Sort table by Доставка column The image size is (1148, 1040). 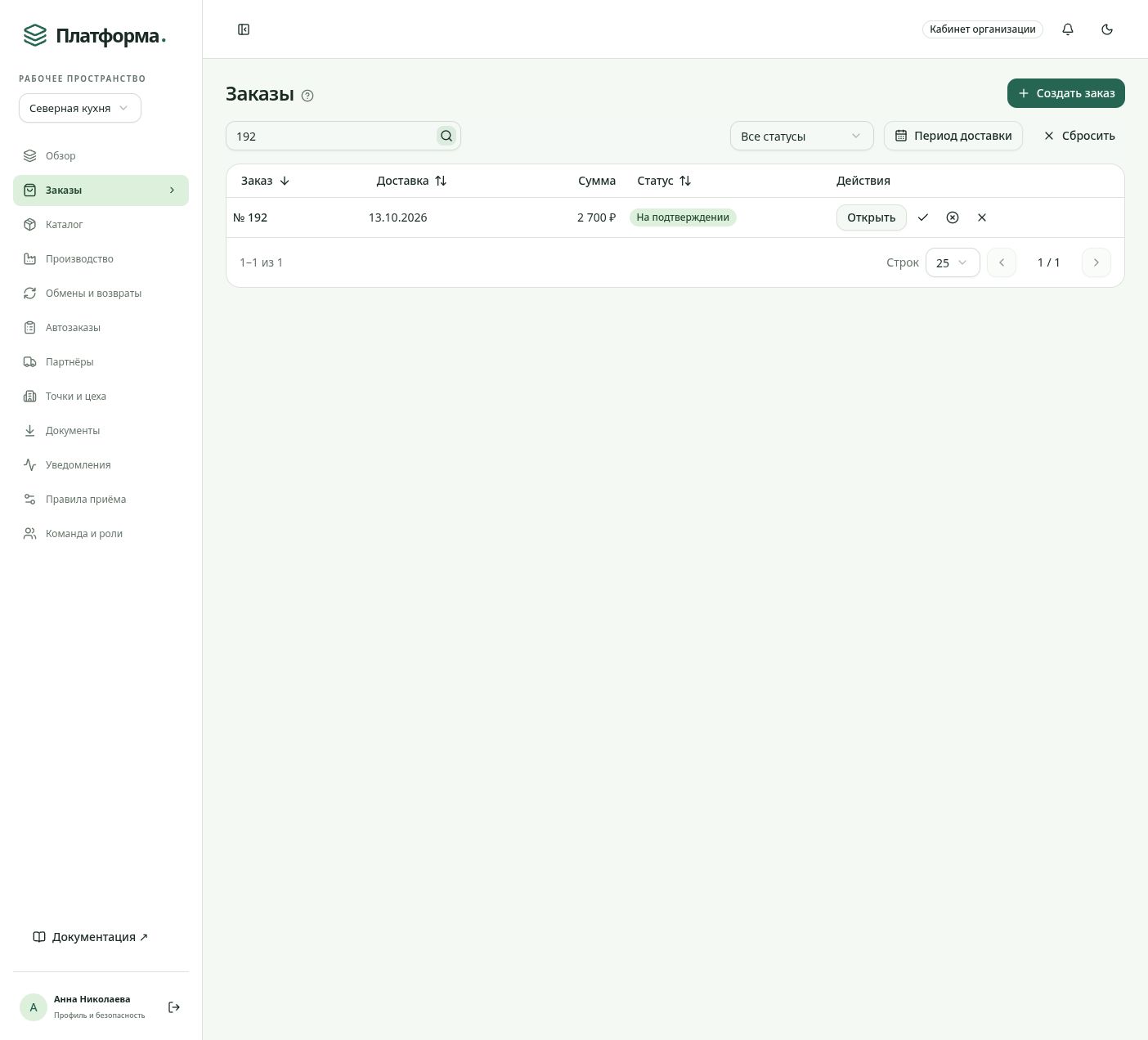(x=411, y=181)
